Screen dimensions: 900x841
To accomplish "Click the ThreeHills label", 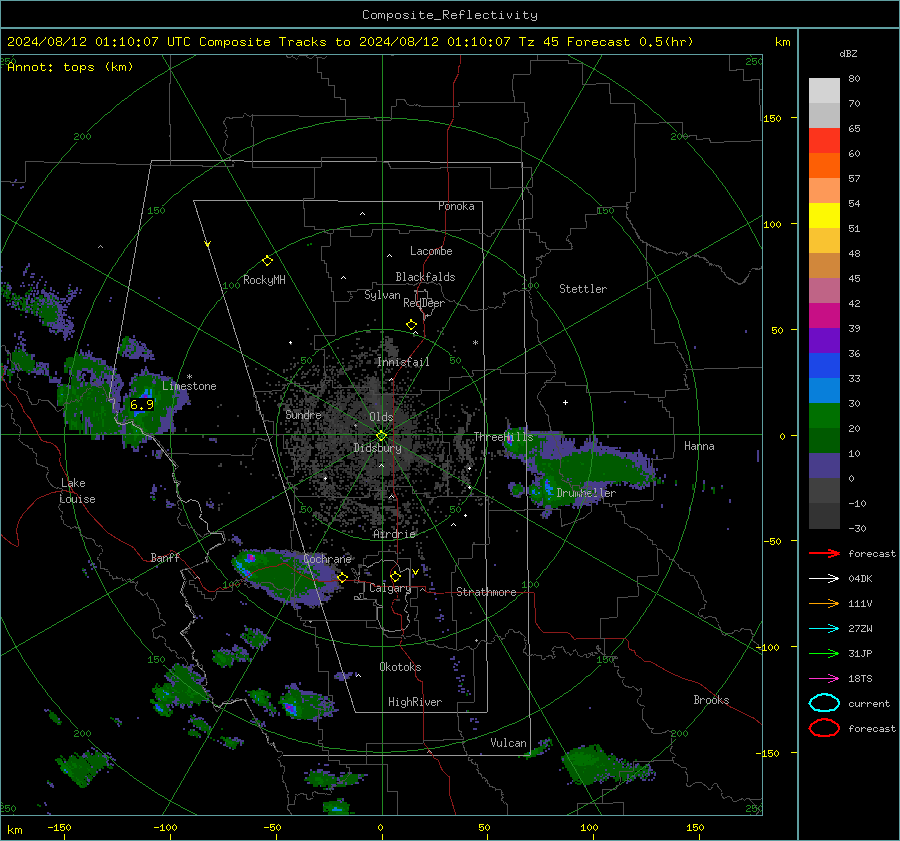I will (x=503, y=437).
